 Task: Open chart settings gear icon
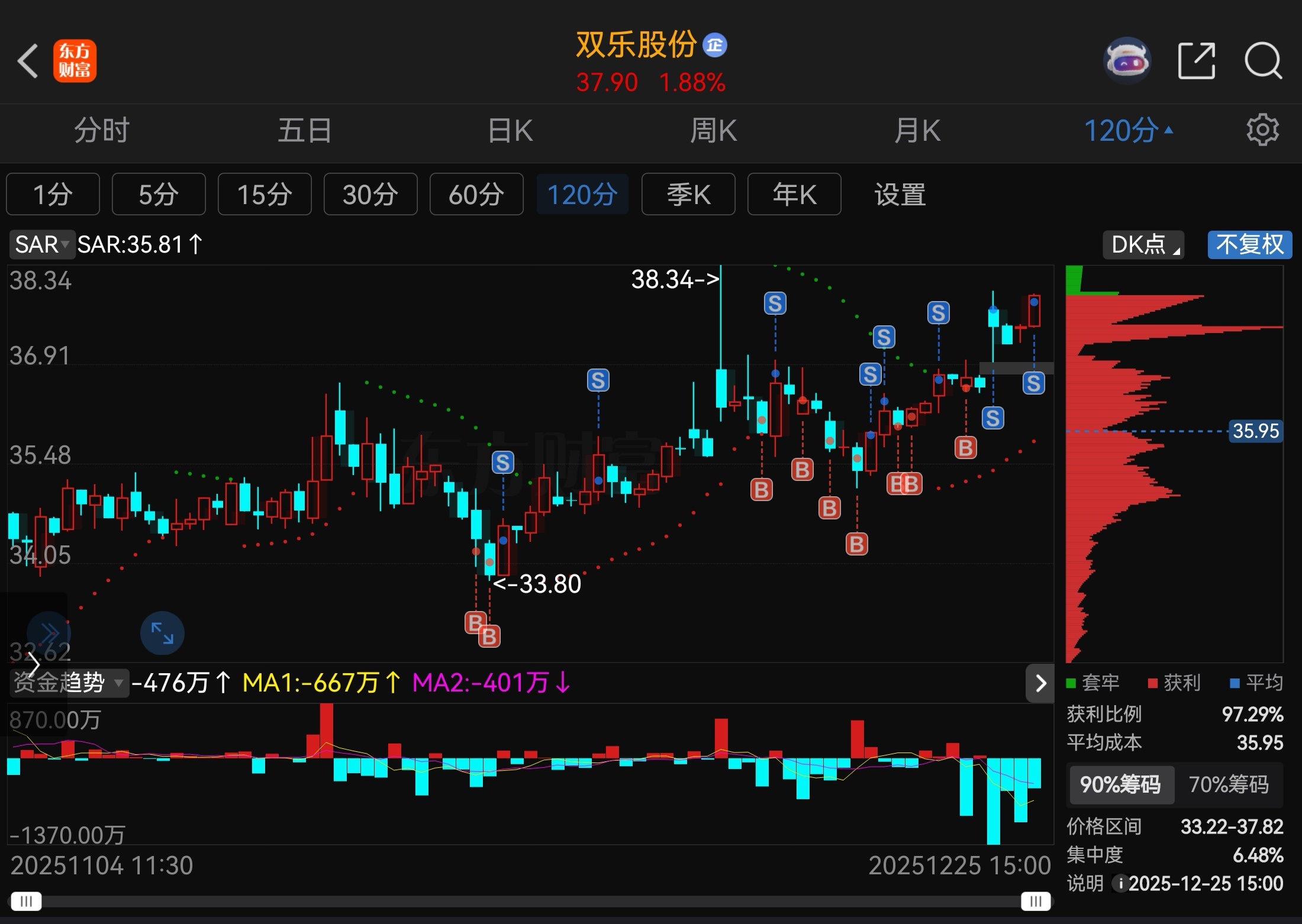(1262, 130)
